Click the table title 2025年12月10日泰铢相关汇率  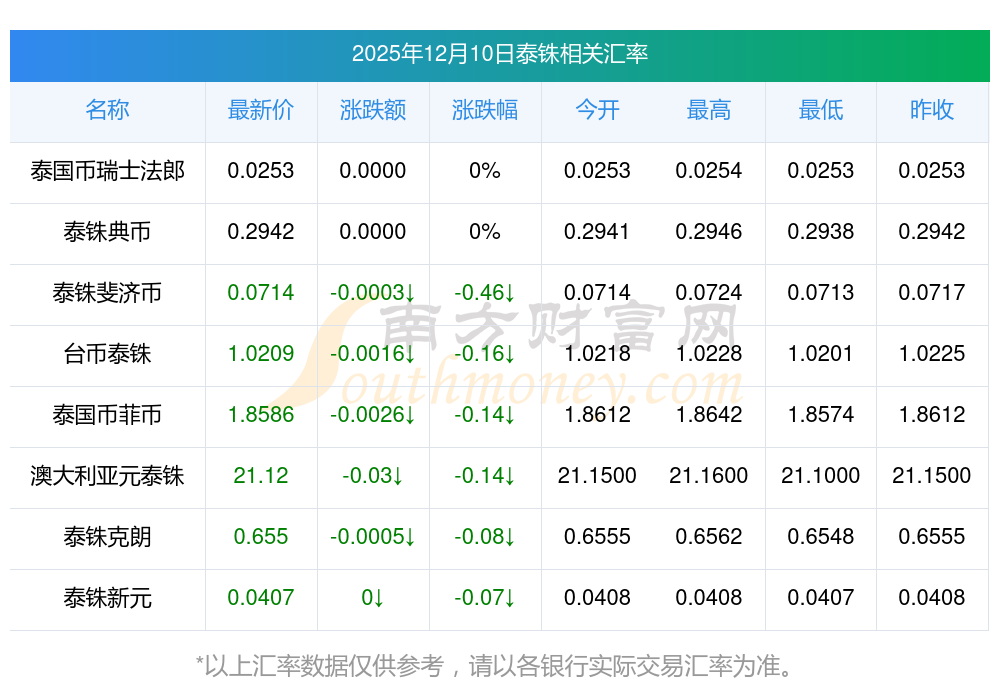tap(499, 54)
